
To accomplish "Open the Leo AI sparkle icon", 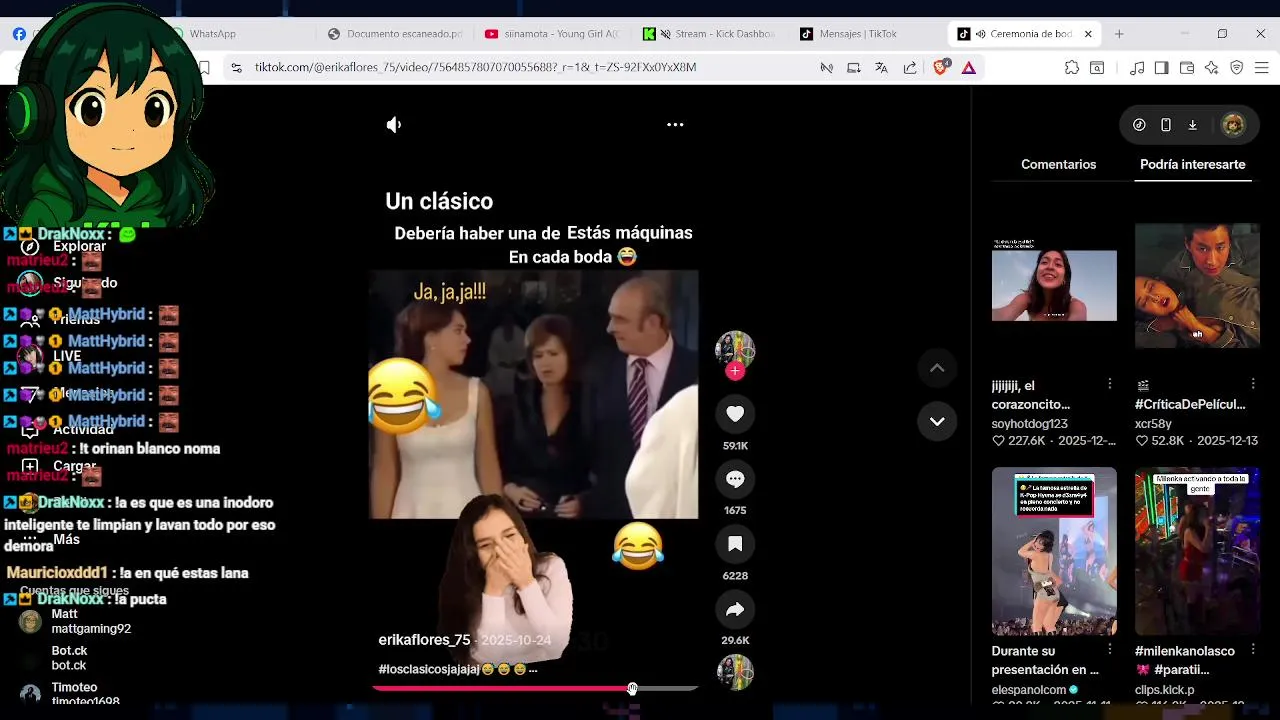I will [1212, 67].
